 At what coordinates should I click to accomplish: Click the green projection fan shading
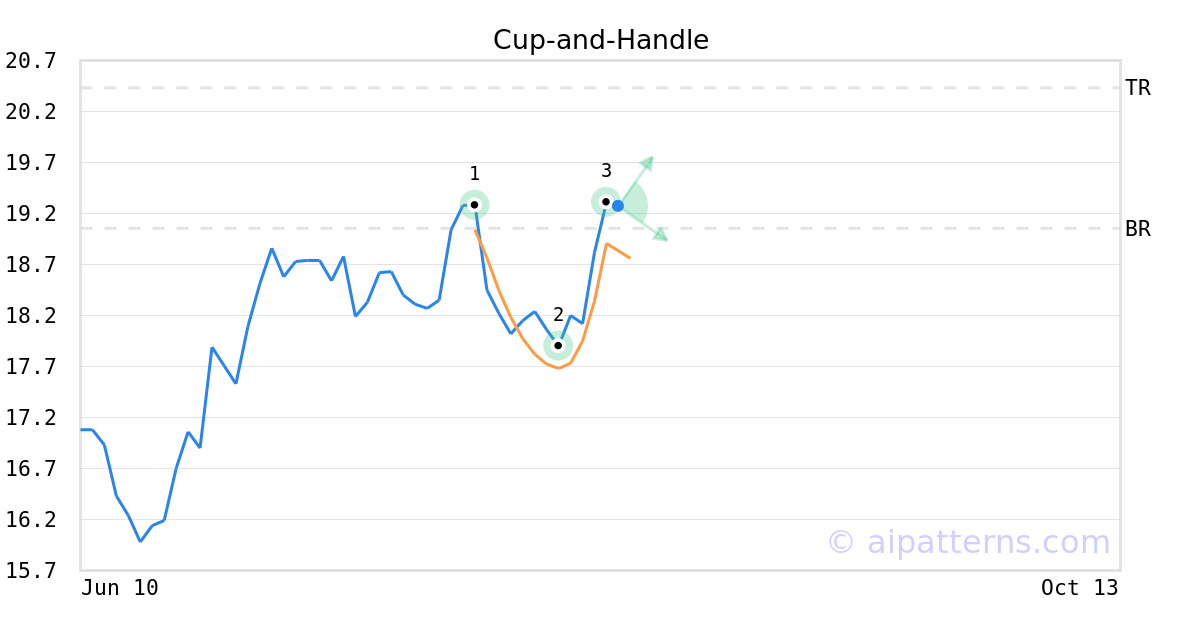click(x=634, y=207)
